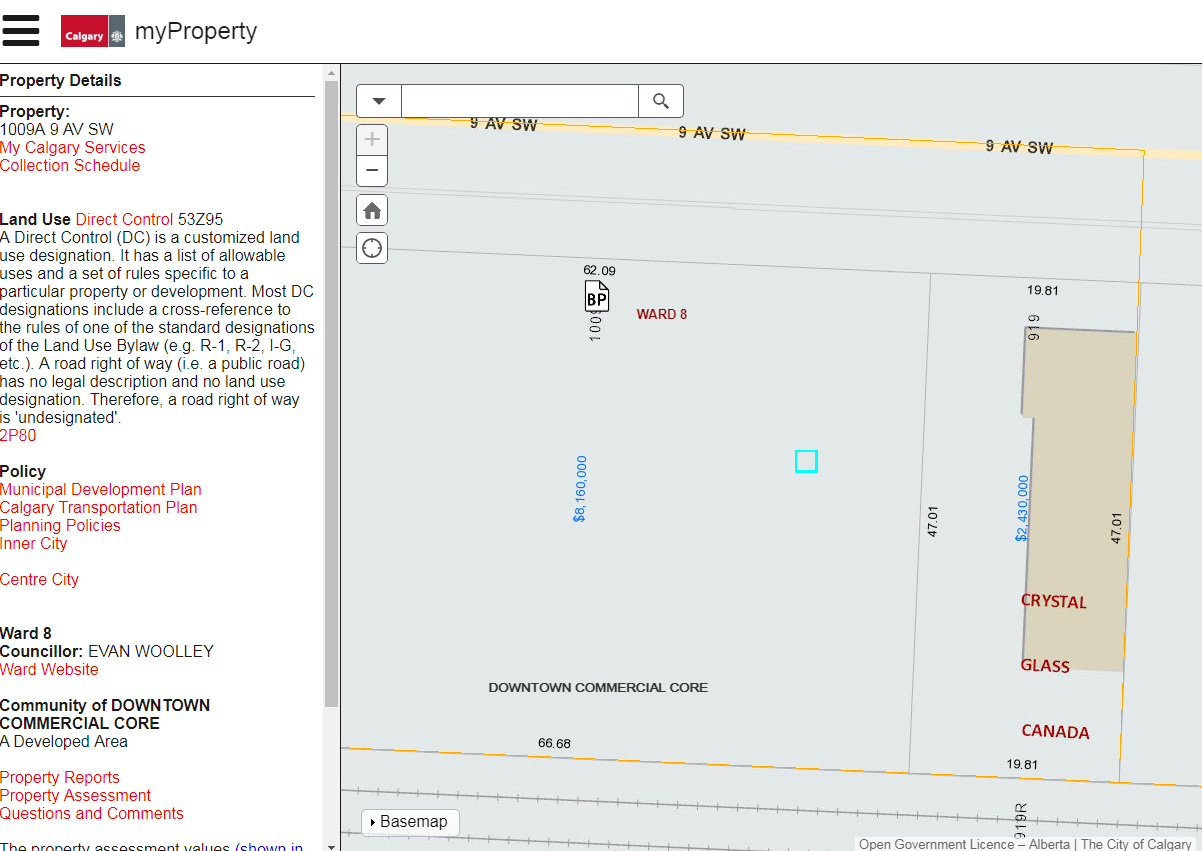This screenshot has width=1202, height=851.
Task: Open My Calgary Services link
Action: 72,148
